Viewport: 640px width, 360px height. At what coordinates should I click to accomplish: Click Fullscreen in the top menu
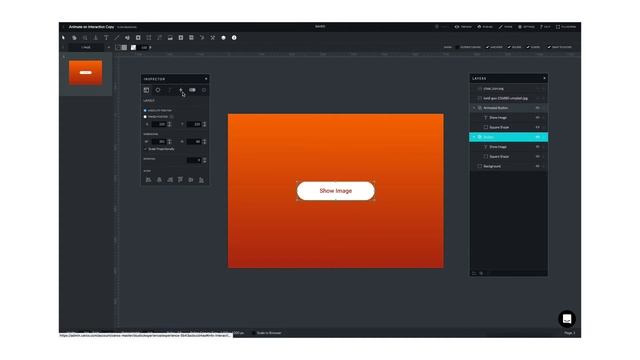(566, 27)
